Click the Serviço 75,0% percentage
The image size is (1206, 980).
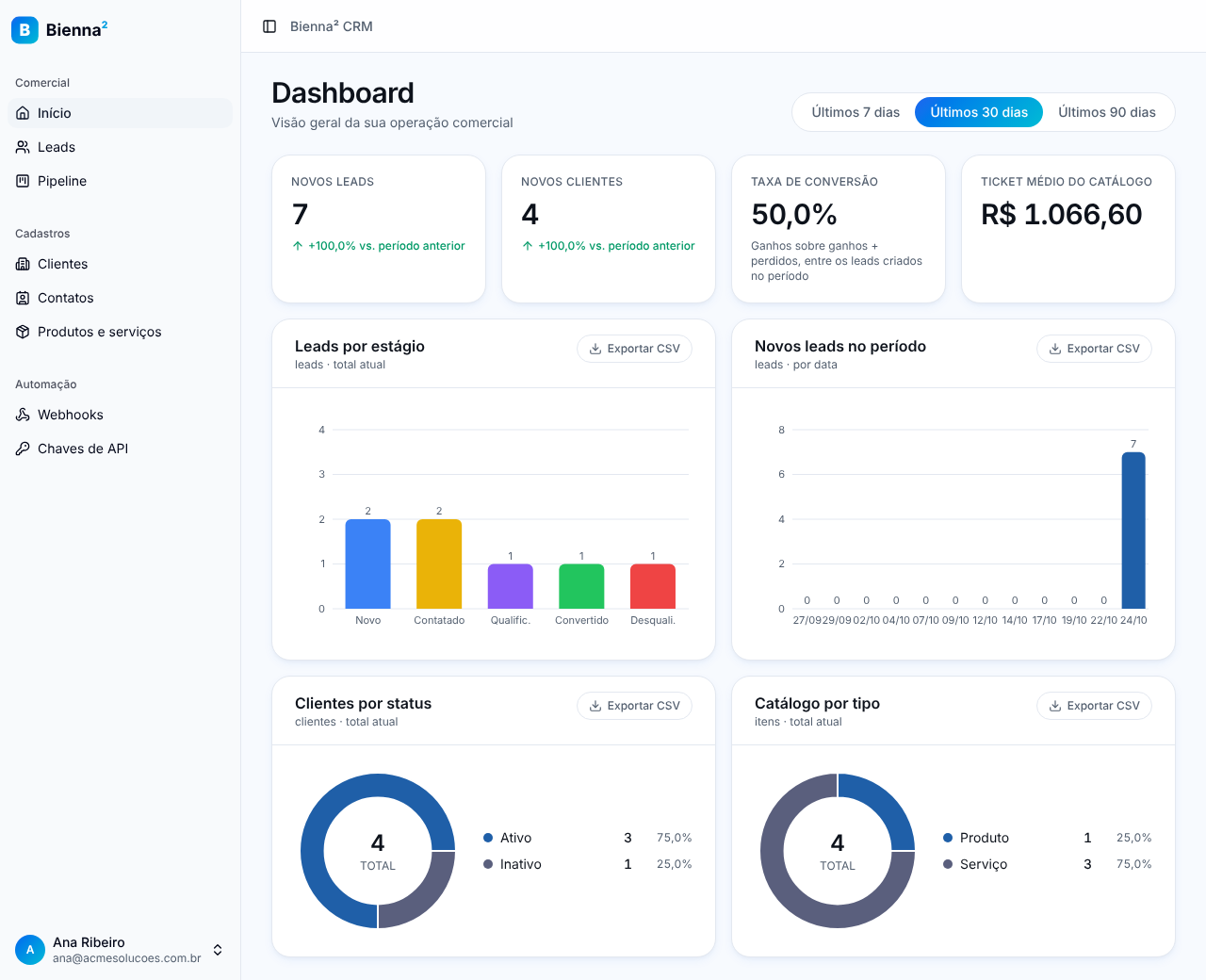[x=1134, y=864]
